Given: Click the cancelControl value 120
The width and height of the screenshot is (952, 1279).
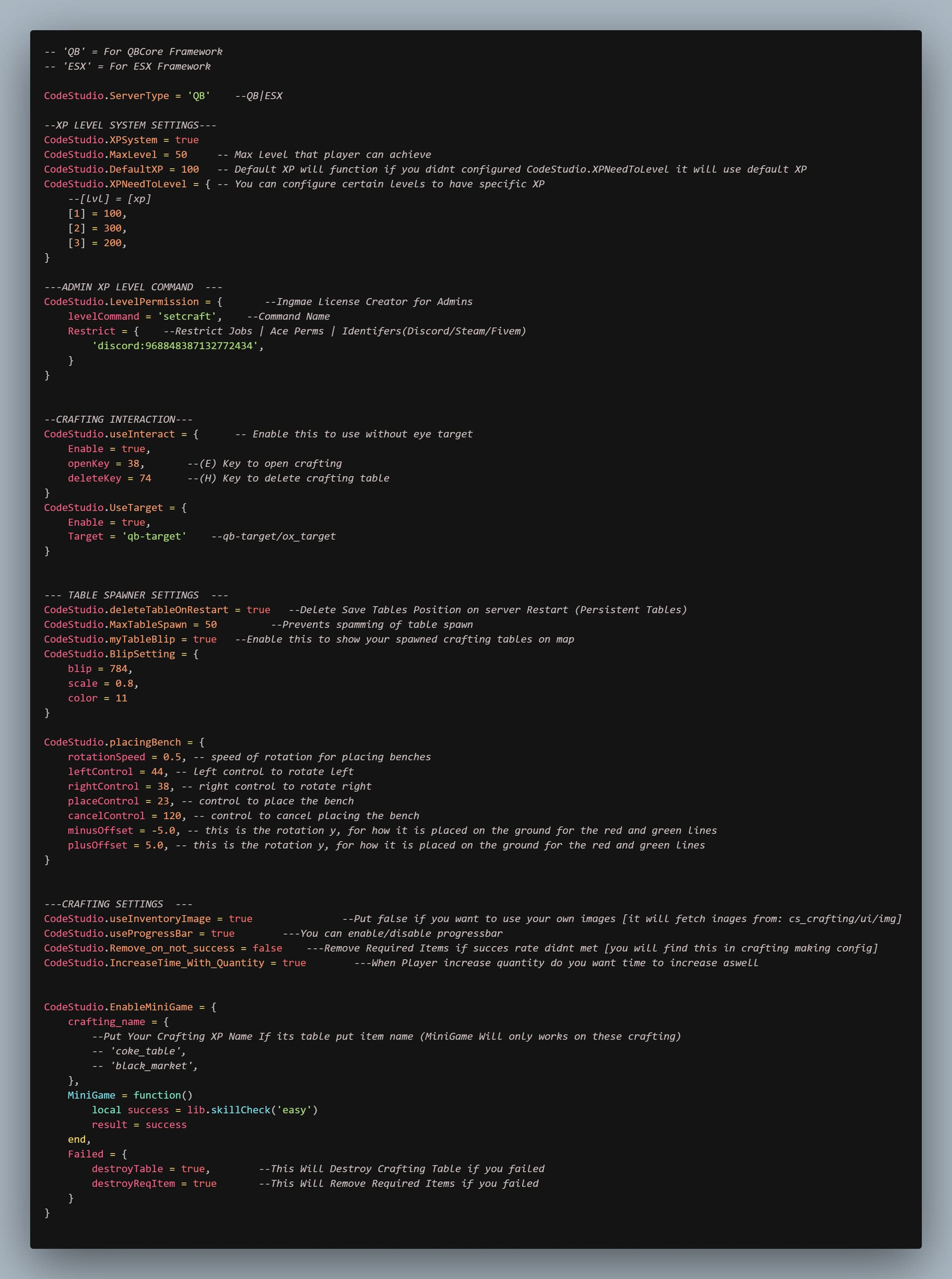Looking at the screenshot, I should coord(172,816).
